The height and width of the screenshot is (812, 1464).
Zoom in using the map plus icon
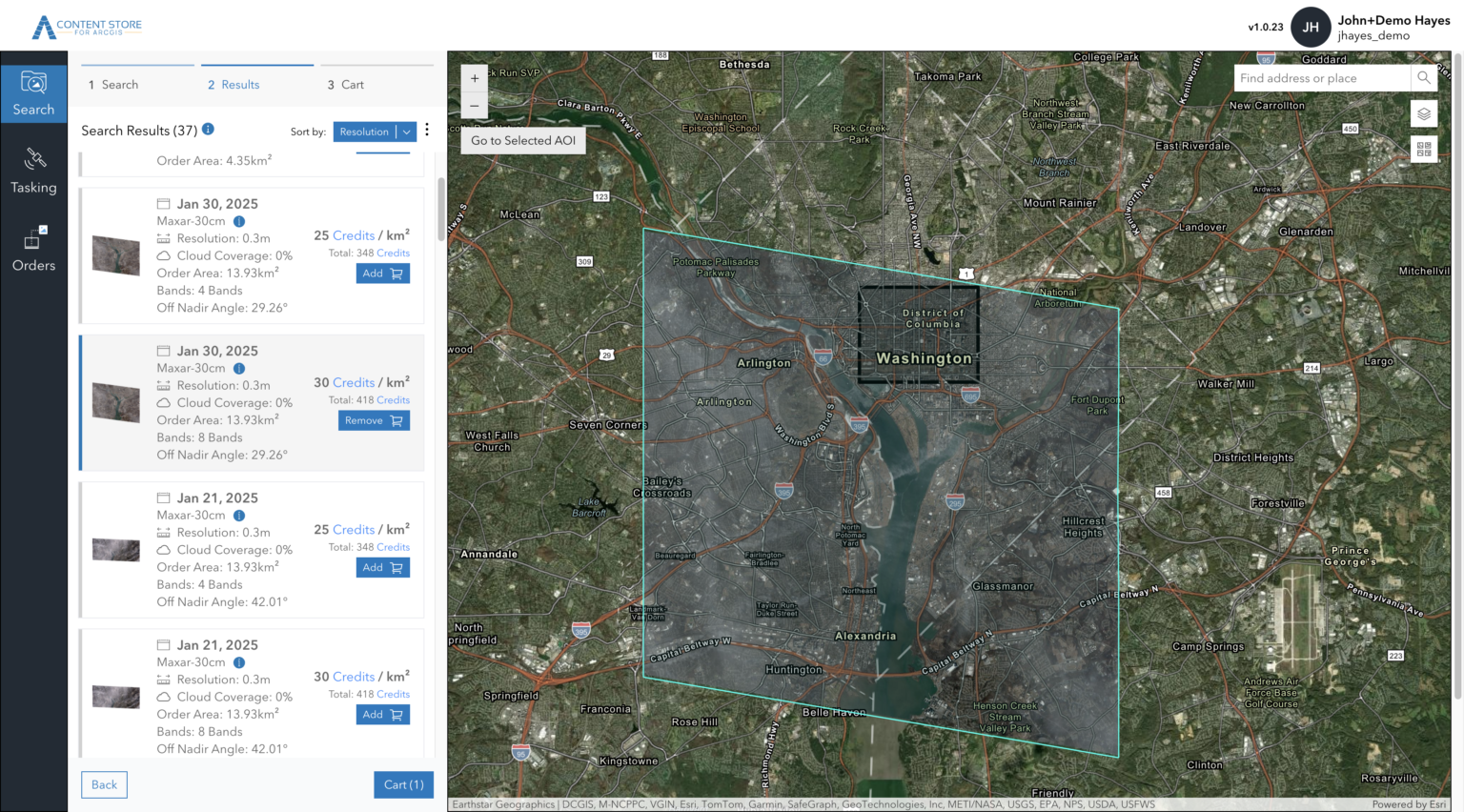point(474,78)
